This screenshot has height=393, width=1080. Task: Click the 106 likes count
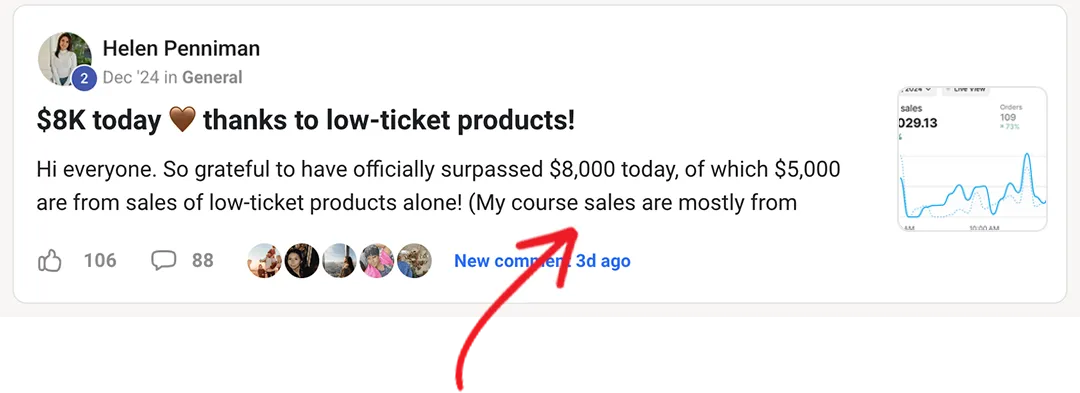[100, 261]
